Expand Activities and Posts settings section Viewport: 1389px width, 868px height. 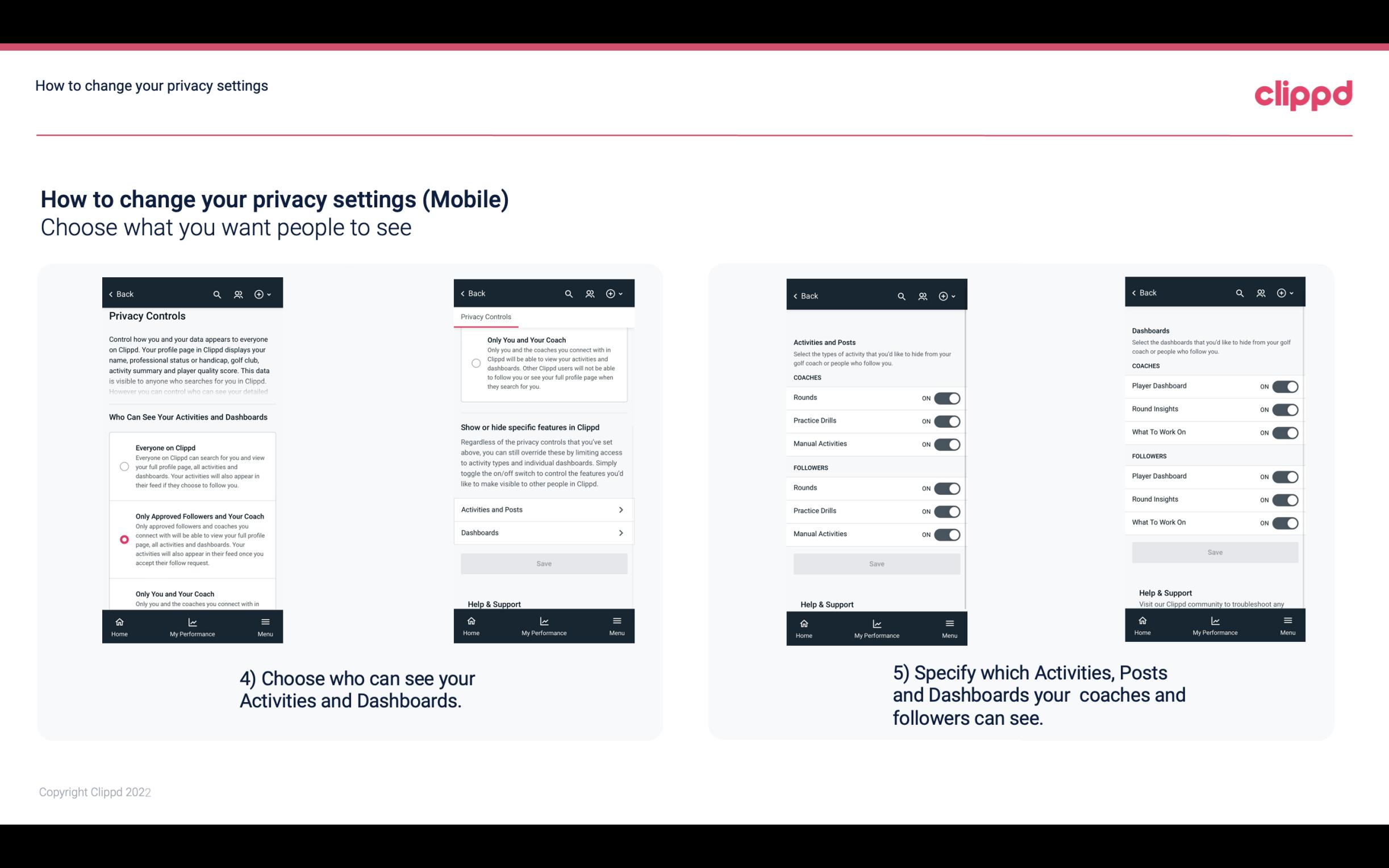[544, 509]
